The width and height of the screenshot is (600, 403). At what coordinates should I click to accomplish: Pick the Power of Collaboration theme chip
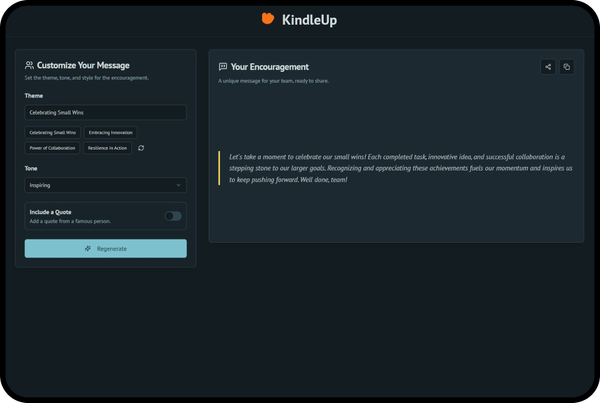coord(52,148)
